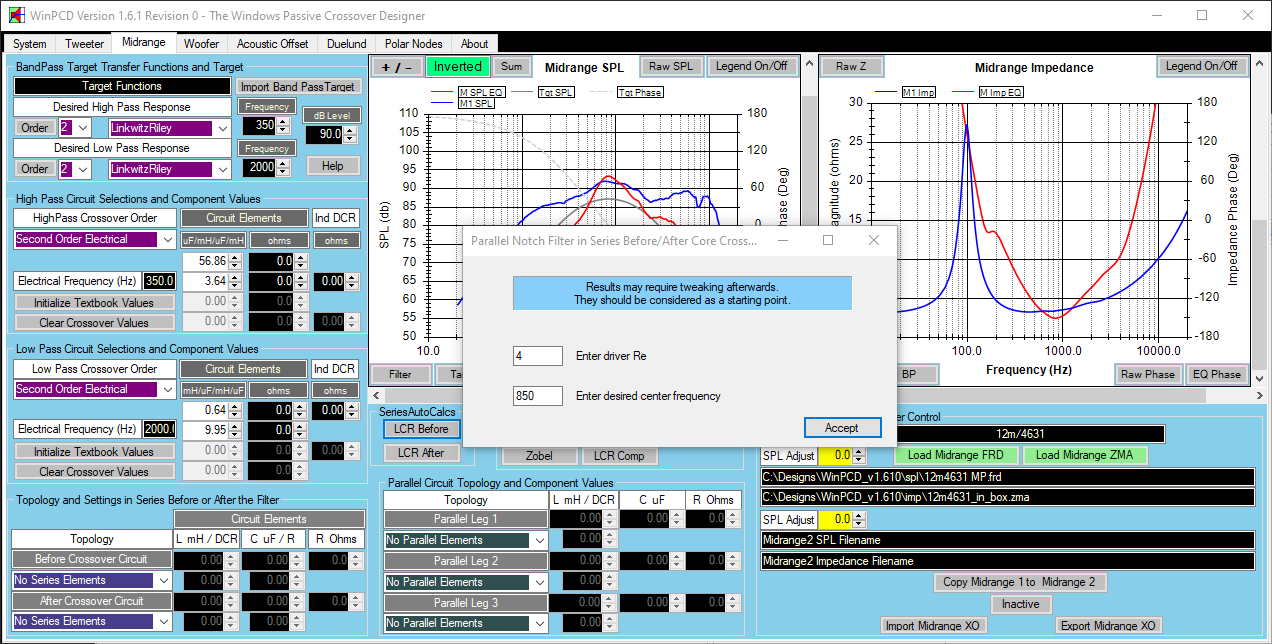
Task: Click the LCR After auto-calc button
Action: click(x=420, y=453)
